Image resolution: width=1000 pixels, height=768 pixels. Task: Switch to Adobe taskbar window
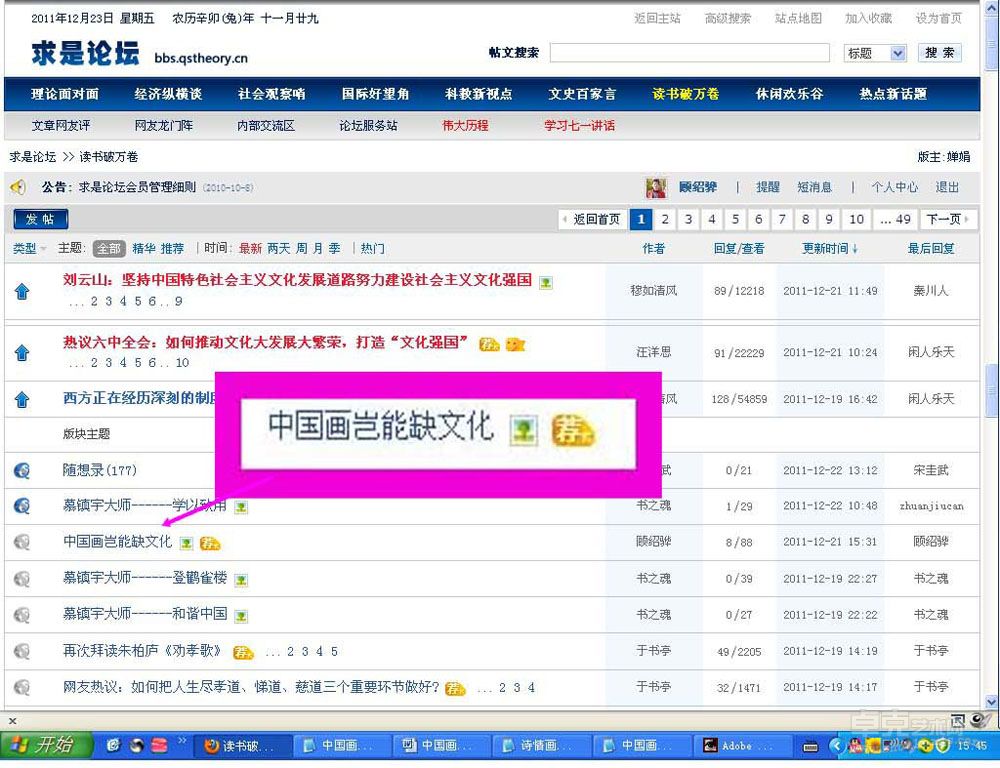coord(742,745)
